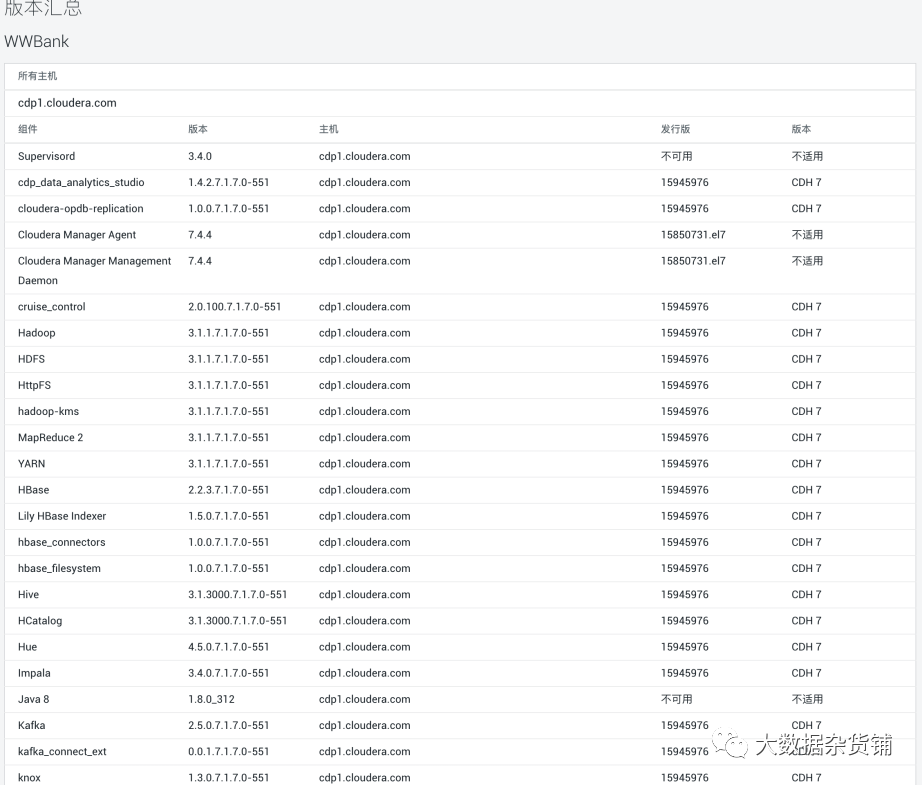Image resolution: width=922 pixels, height=785 pixels.
Task: Click knox version 1.3.0.7.1.7.0-551
Action: 229,778
